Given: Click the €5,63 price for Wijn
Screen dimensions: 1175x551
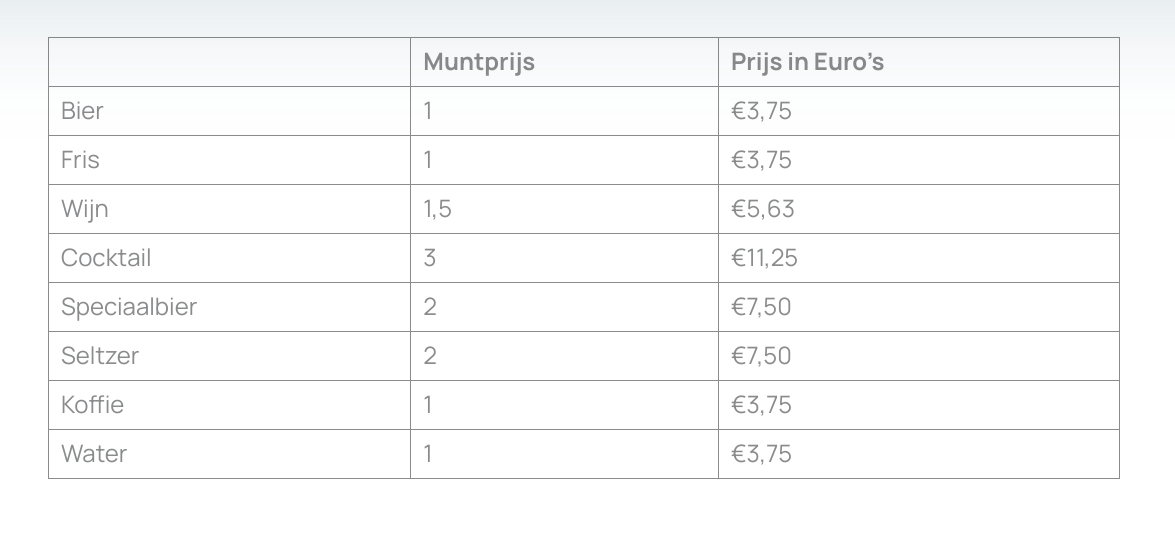Looking at the screenshot, I should (x=762, y=209).
